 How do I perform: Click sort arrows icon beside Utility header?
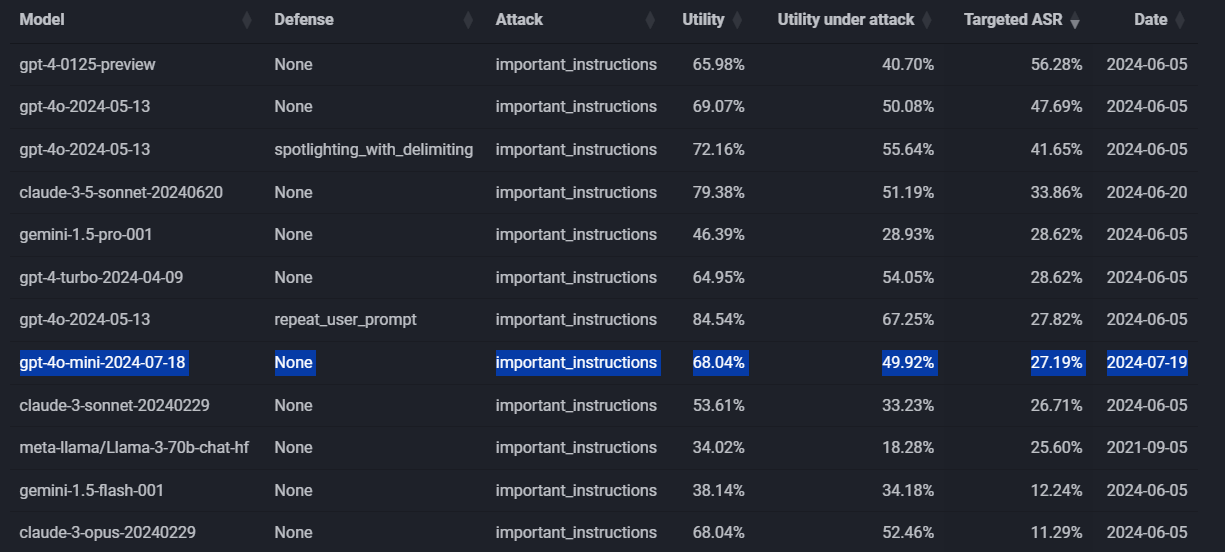[737, 20]
